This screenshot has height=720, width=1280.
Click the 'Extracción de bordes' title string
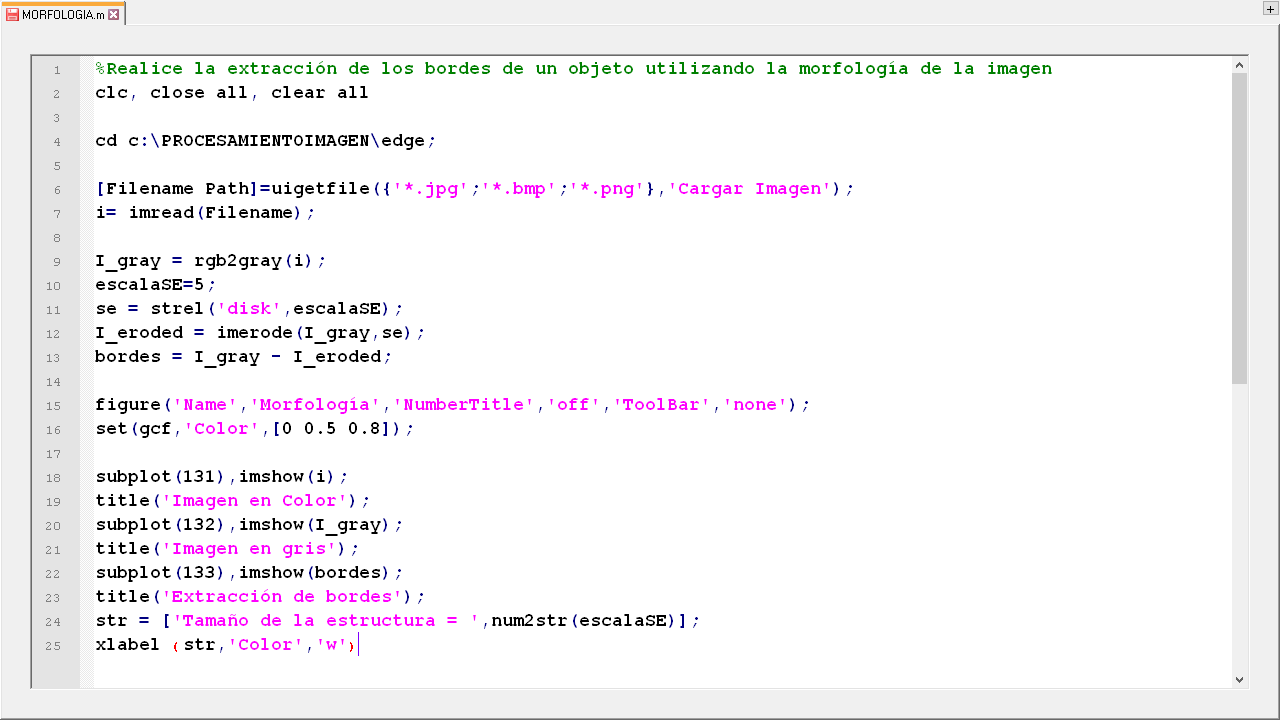pos(287,597)
